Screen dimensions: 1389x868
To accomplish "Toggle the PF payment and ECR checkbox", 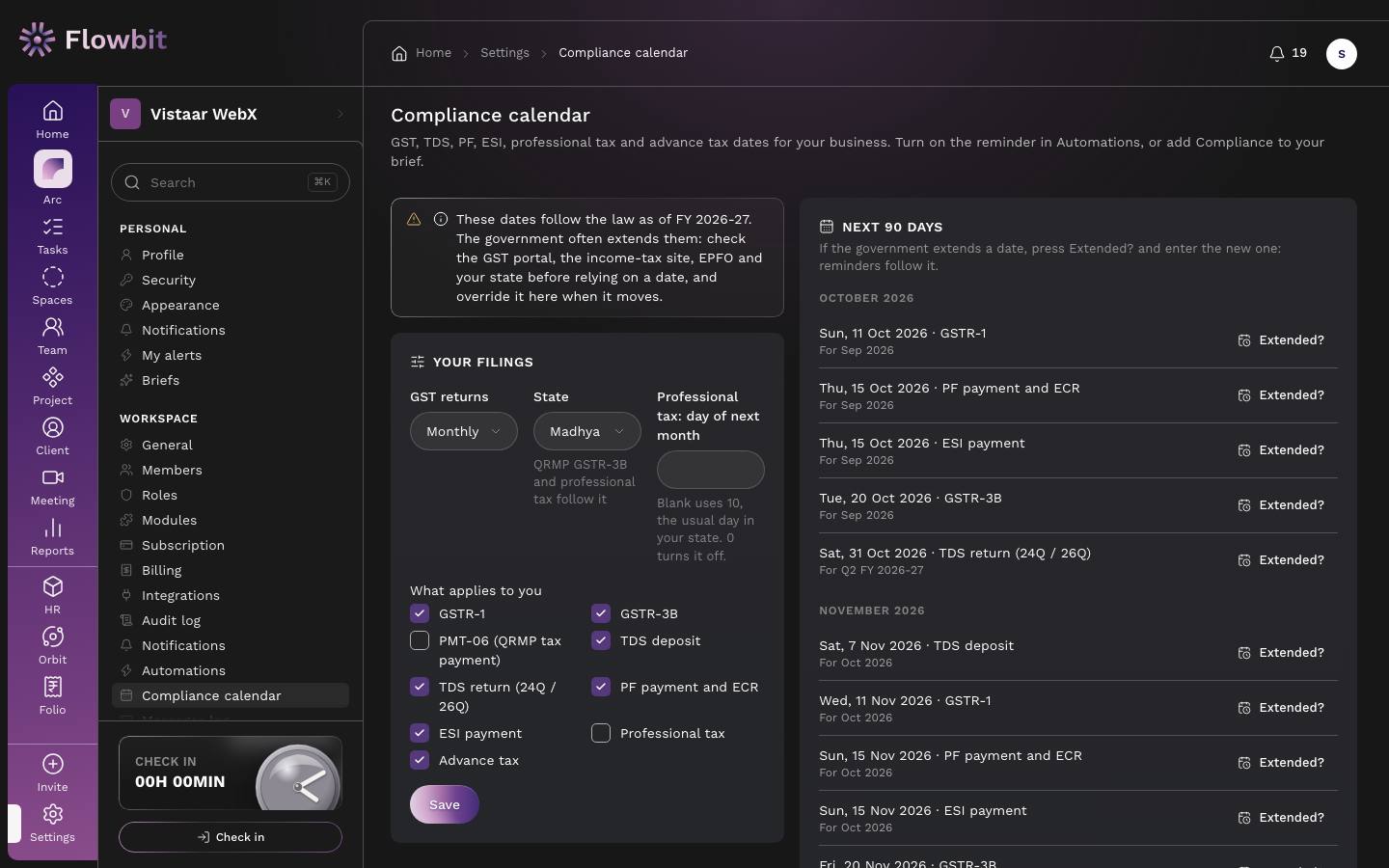I will (x=601, y=687).
